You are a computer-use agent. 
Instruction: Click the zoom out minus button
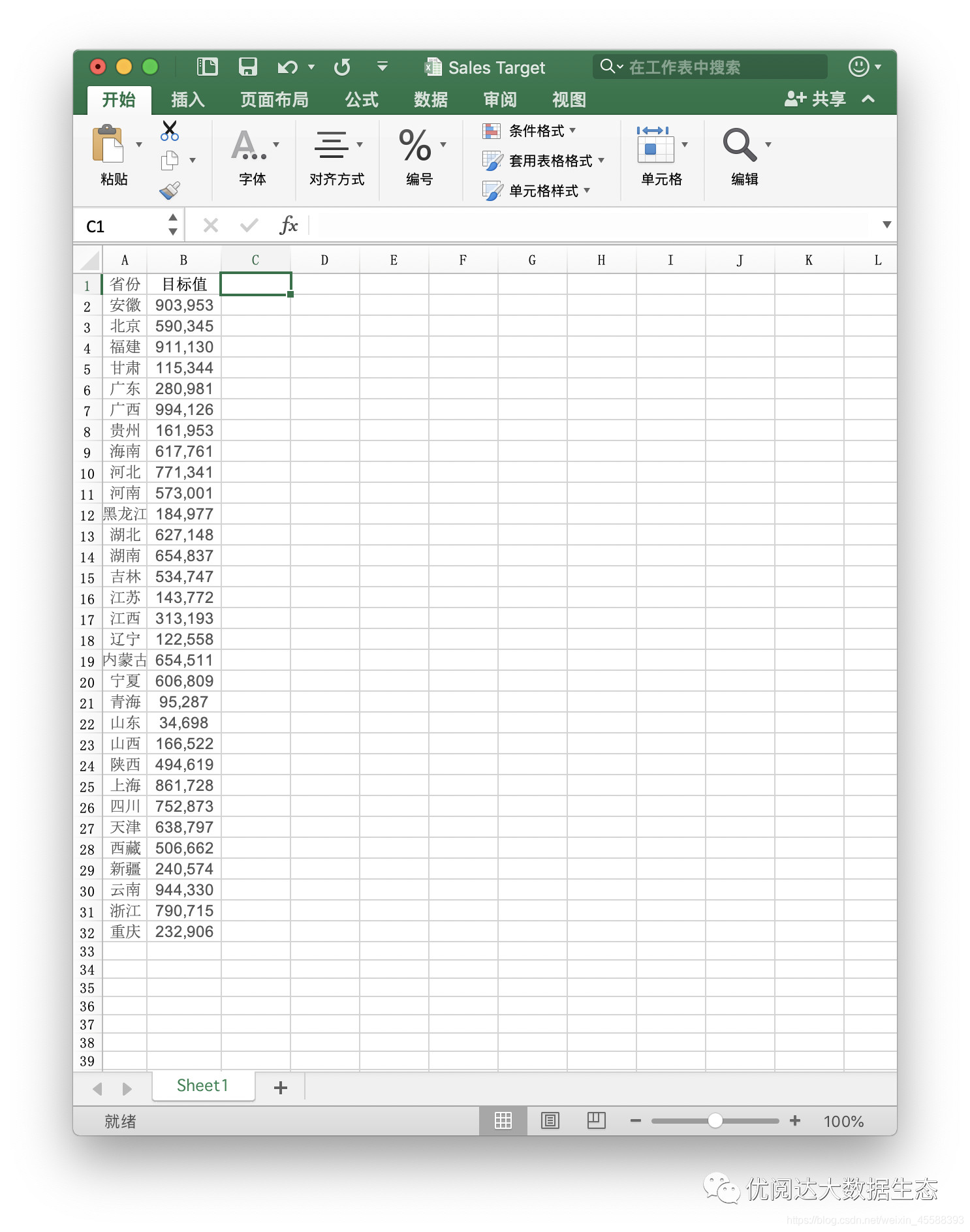pyautogui.click(x=635, y=1121)
